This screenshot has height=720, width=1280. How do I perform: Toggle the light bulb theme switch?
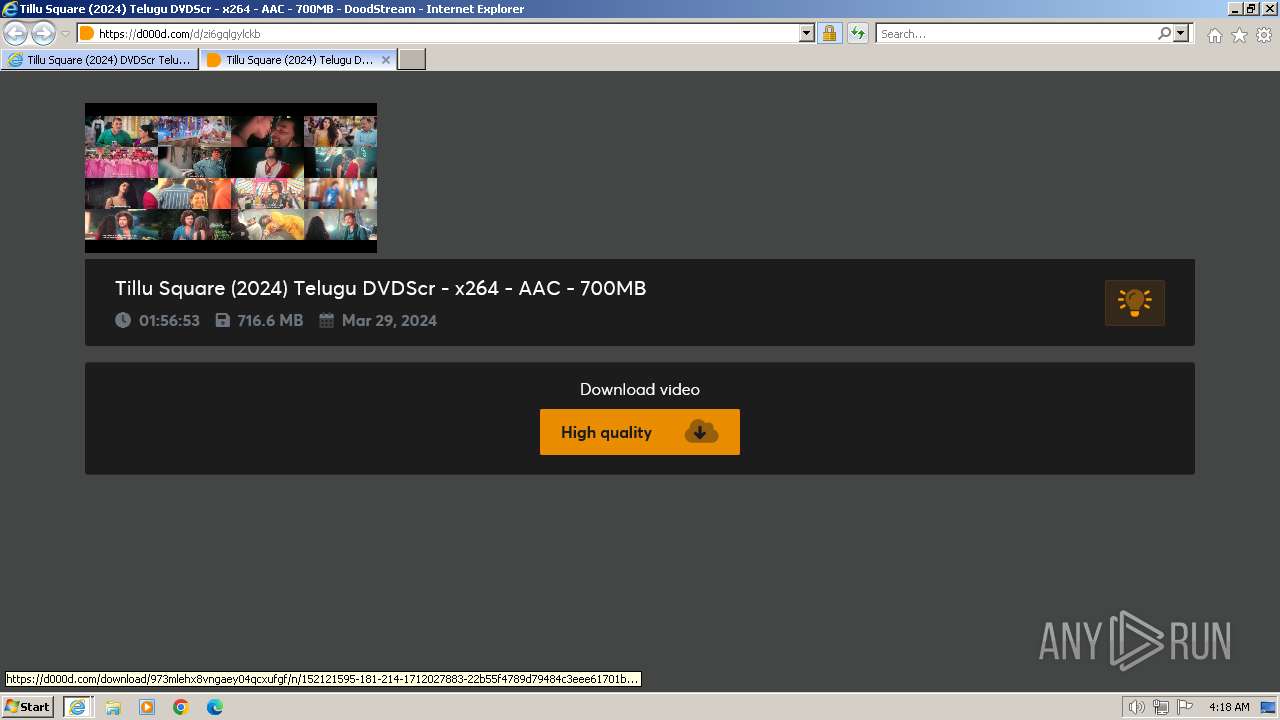pos(1135,303)
